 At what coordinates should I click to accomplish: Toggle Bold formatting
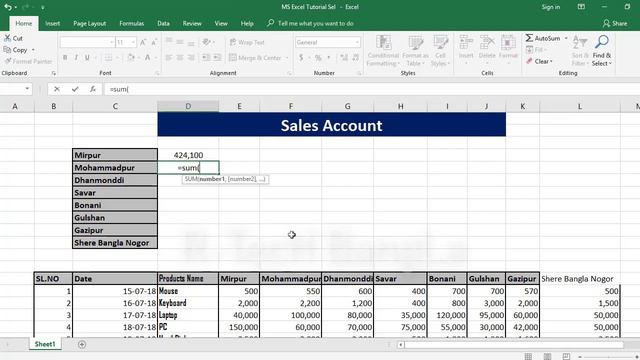pyautogui.click(x=65, y=58)
